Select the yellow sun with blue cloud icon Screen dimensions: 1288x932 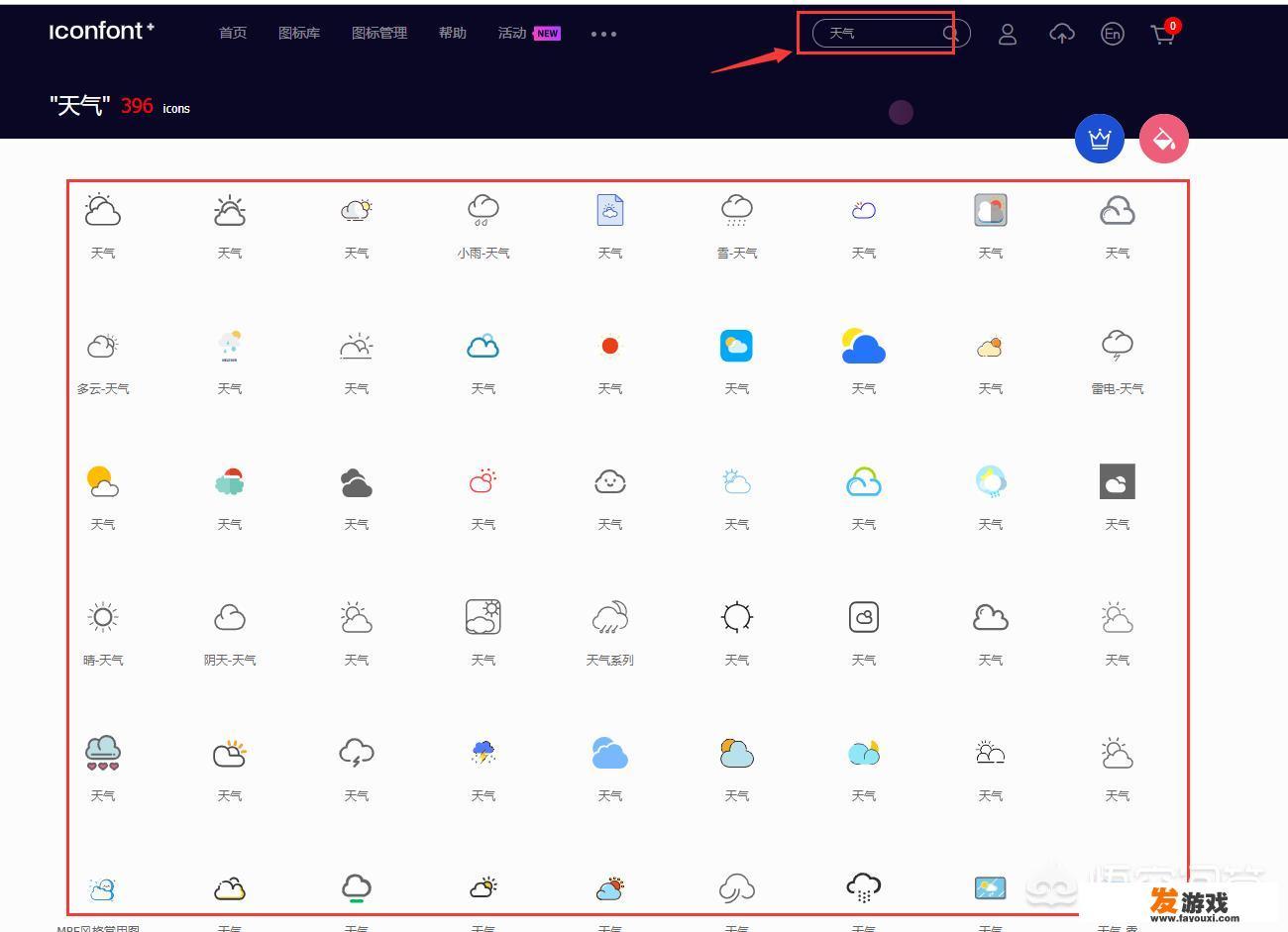(863, 346)
